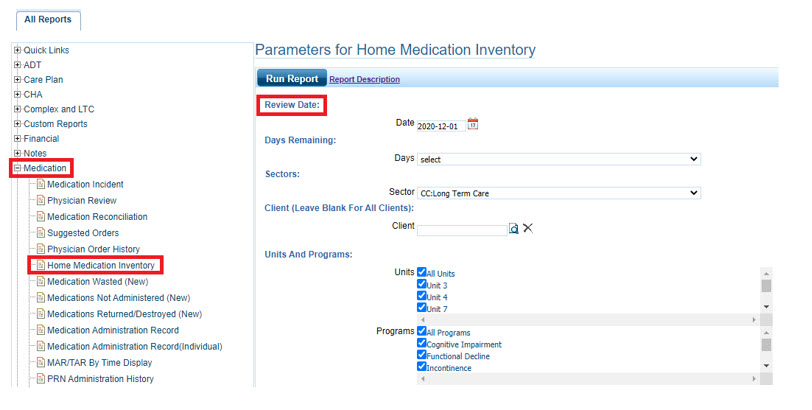Open the Days remaining dropdown

click(x=558, y=159)
